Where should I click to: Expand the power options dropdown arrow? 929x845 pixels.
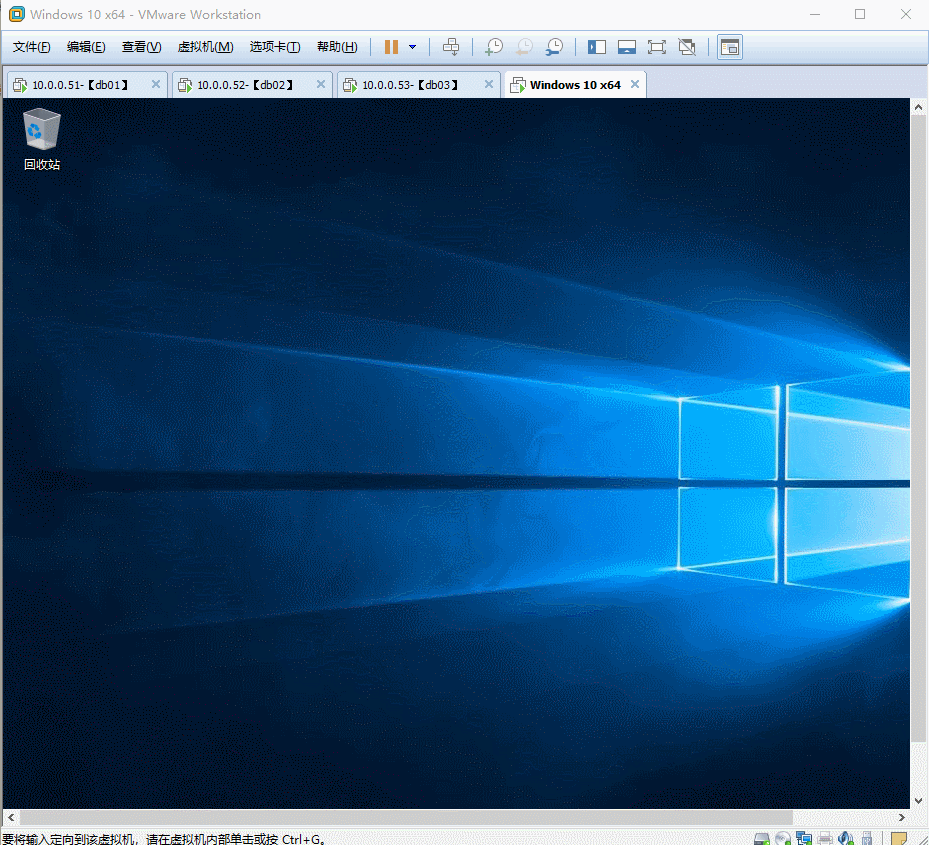tap(412, 47)
